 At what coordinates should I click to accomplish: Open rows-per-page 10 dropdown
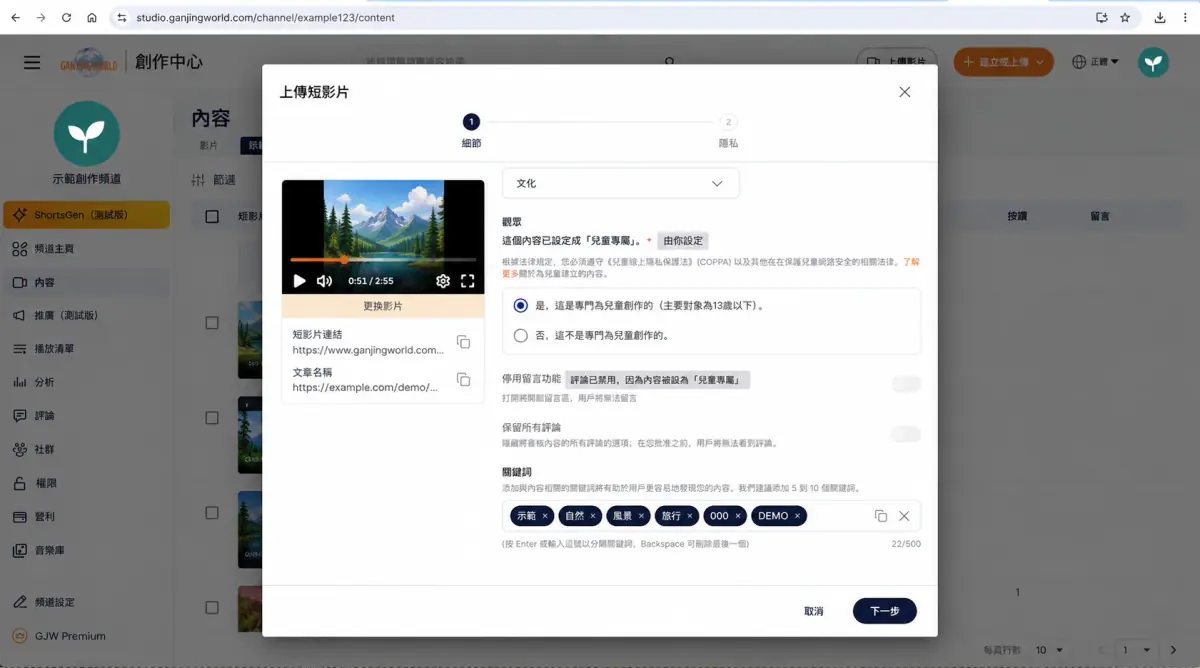(x=1048, y=650)
